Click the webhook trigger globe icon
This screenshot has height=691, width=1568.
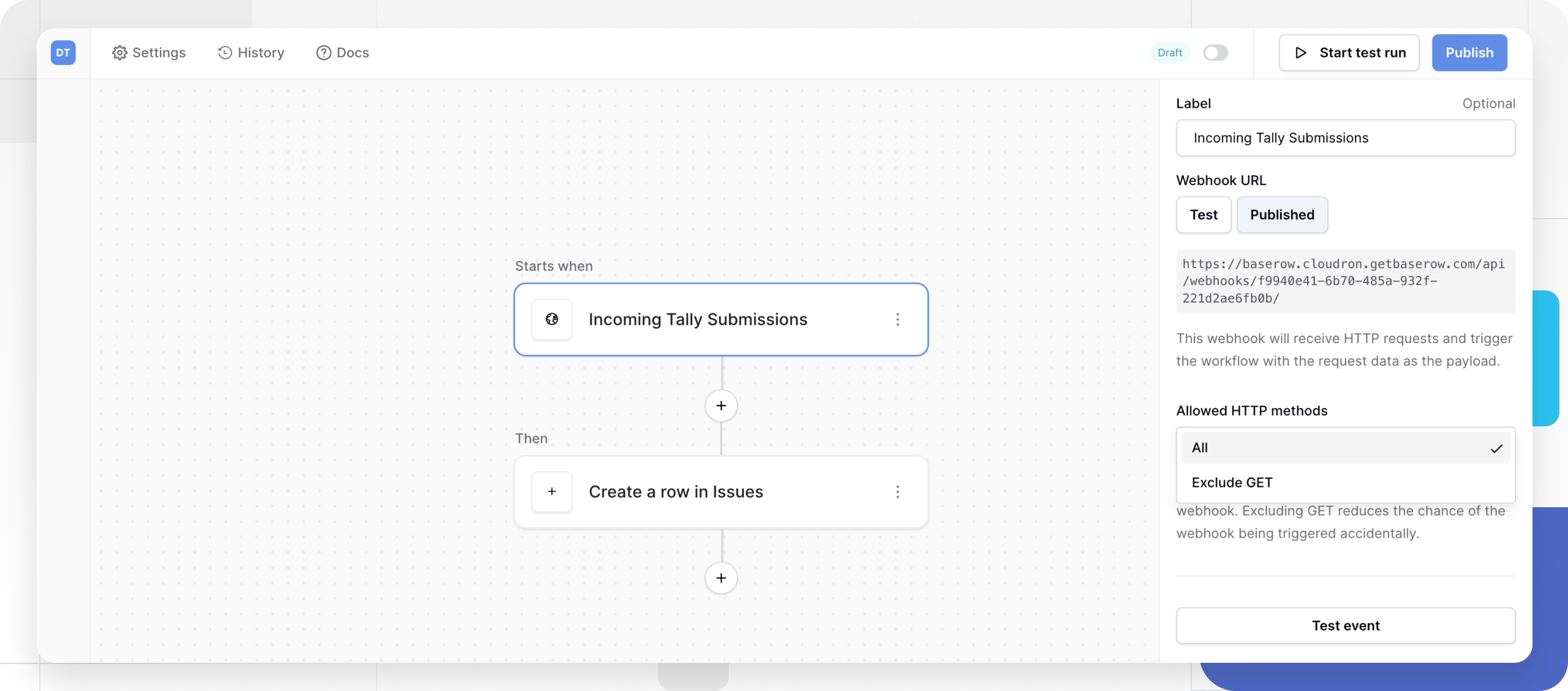click(x=552, y=319)
